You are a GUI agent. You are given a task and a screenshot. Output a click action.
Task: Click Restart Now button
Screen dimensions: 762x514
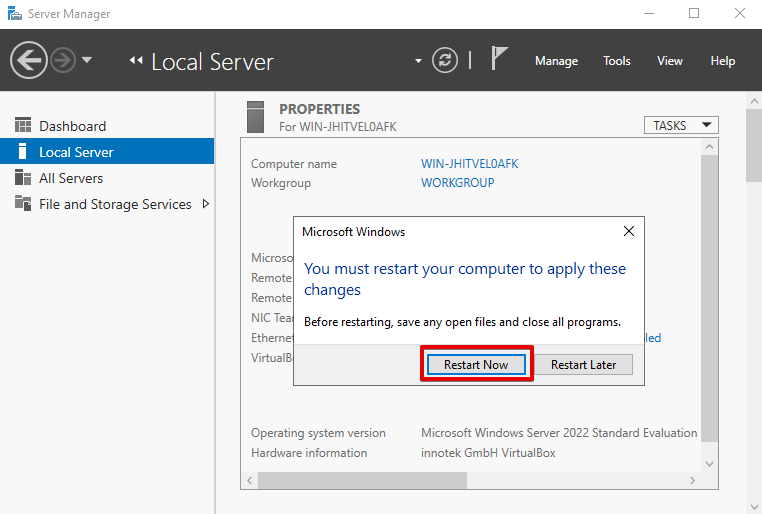476,364
